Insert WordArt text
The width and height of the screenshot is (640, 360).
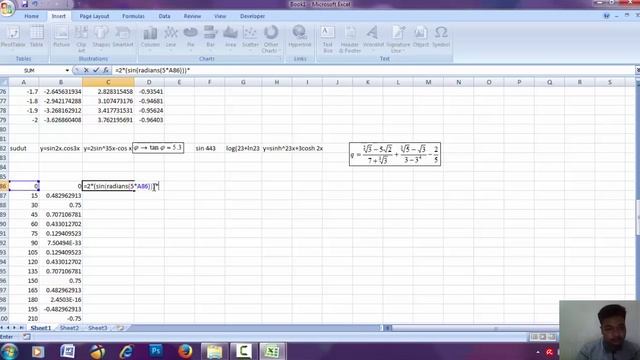(373, 37)
